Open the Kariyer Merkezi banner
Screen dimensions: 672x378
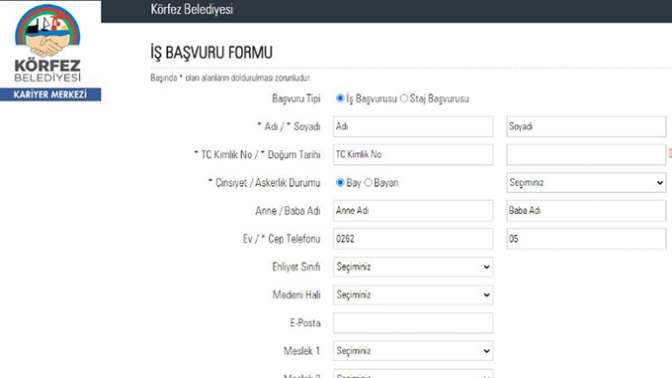click(x=51, y=94)
